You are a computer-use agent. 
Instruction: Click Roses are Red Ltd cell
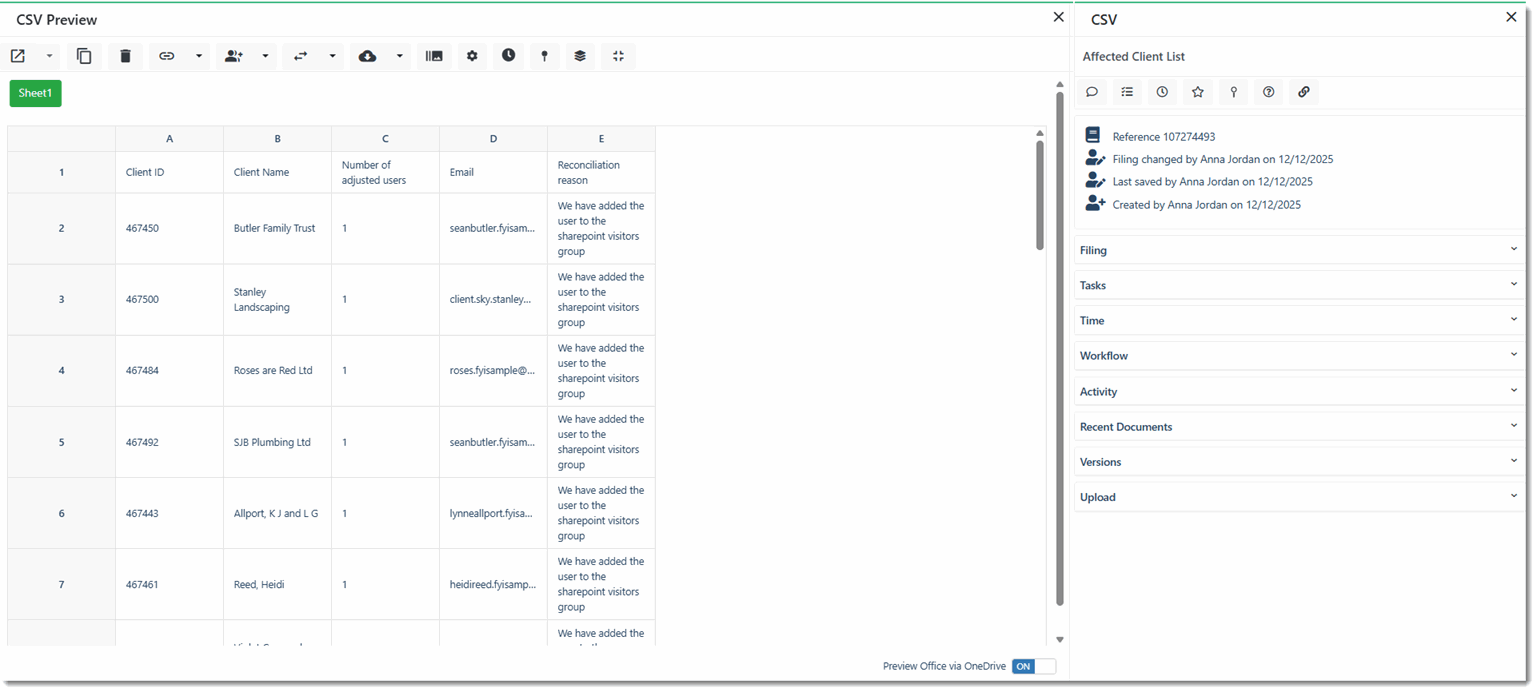(277, 371)
